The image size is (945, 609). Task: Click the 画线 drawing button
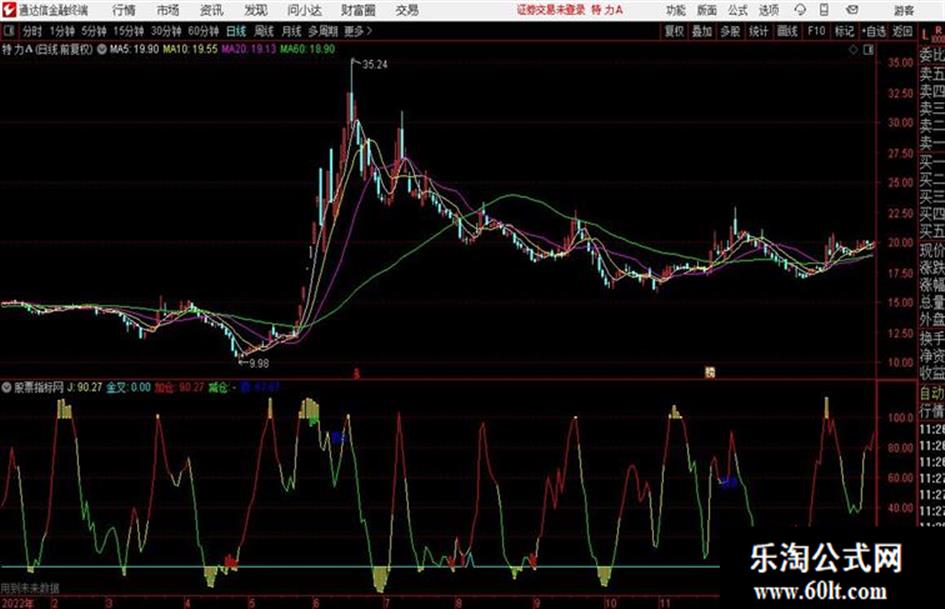tap(787, 31)
